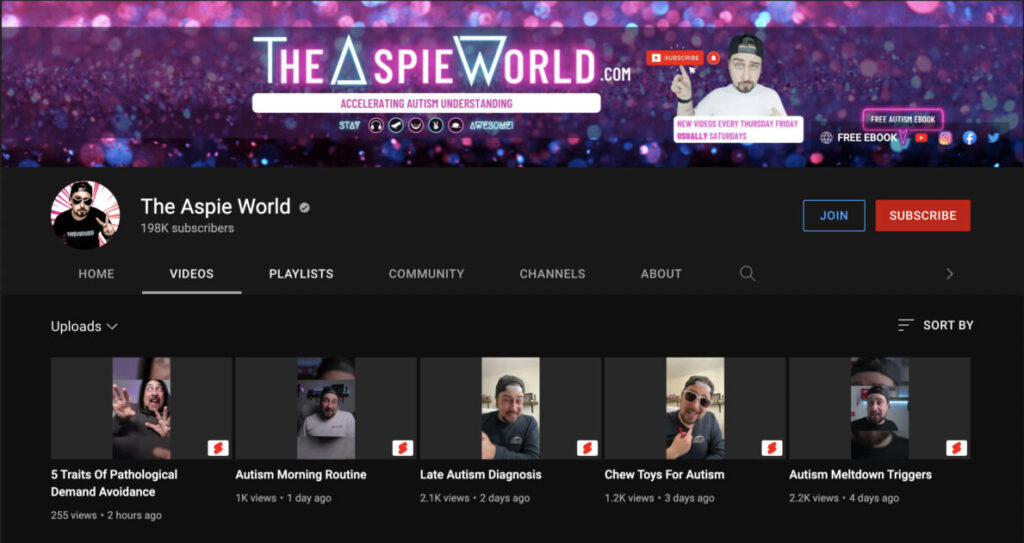Viewport: 1024px width, 543px height.
Task: View the About tab
Action: (661, 274)
